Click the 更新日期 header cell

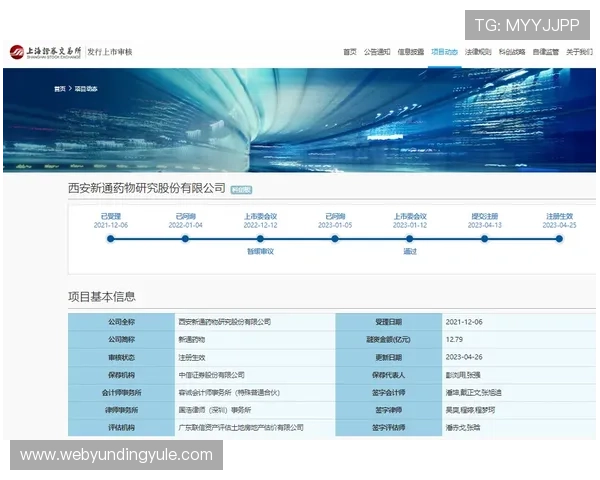[x=388, y=358]
